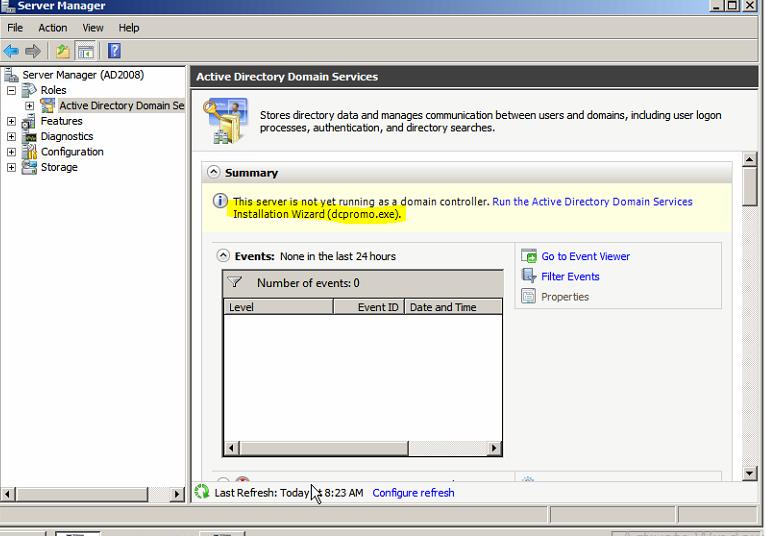765x536 pixels.
Task: Click the Diagnostics node icon
Action: pyautogui.click(x=29, y=137)
